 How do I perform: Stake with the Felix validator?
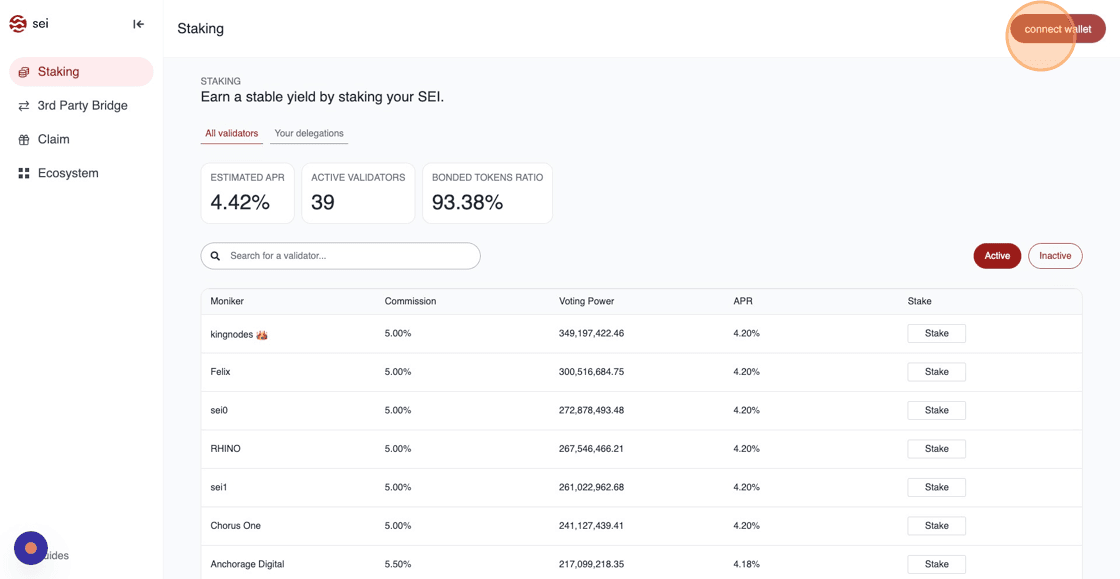tap(936, 372)
